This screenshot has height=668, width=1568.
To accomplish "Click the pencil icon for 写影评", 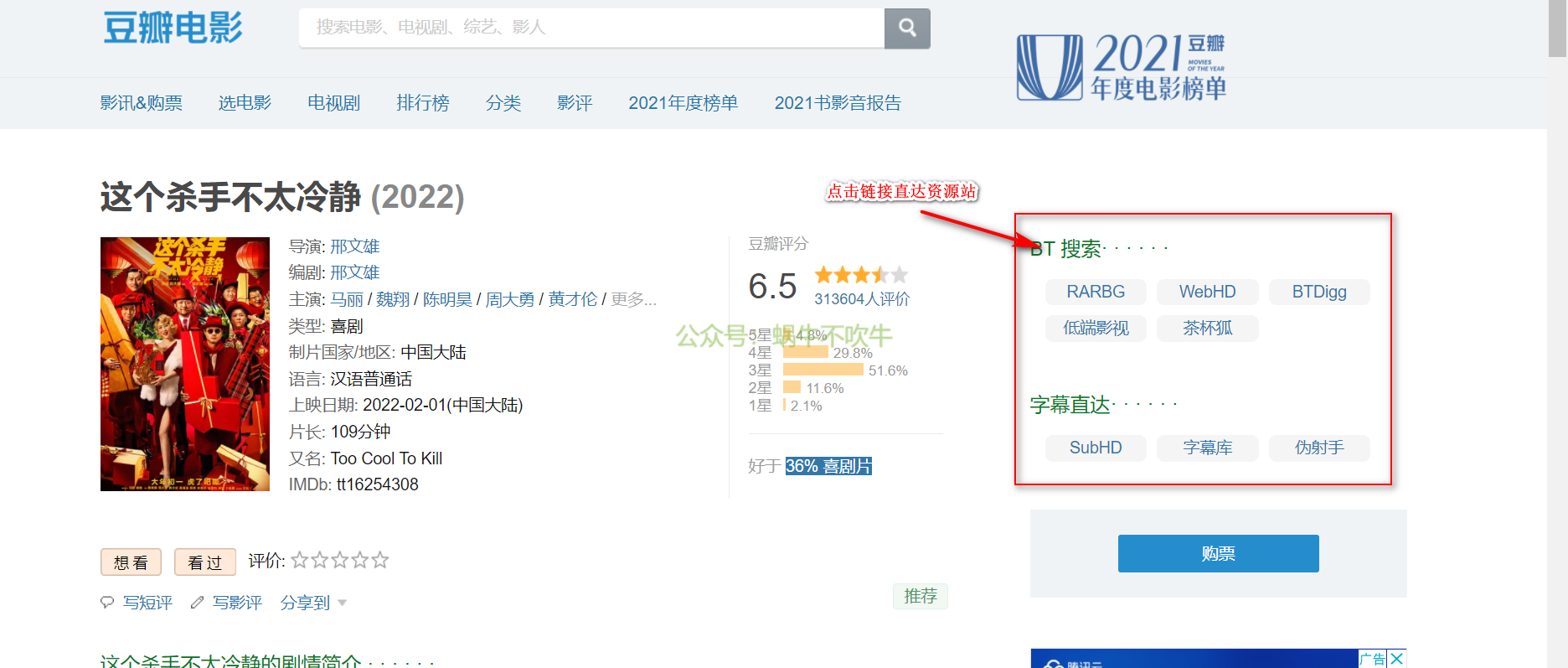I will [198, 603].
